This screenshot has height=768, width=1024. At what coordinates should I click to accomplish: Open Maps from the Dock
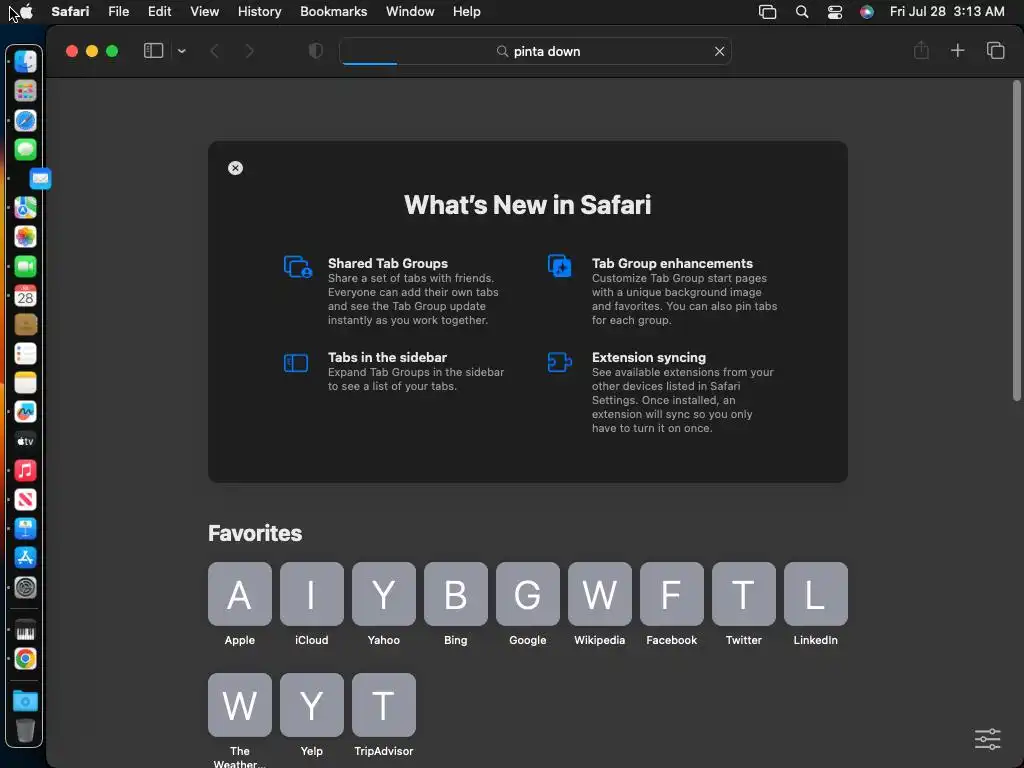click(25, 208)
